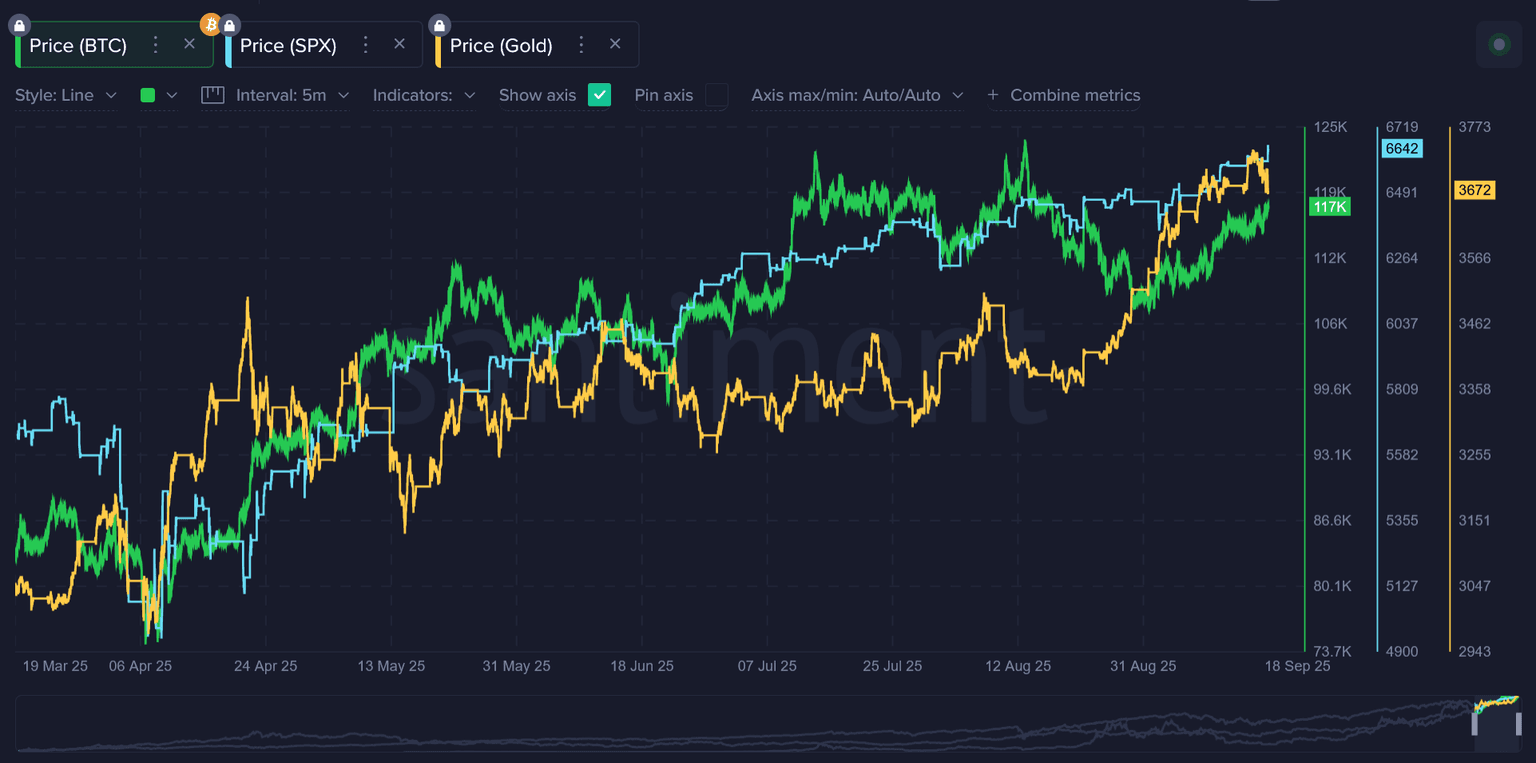Expand the Indicators dropdown

tap(423, 95)
